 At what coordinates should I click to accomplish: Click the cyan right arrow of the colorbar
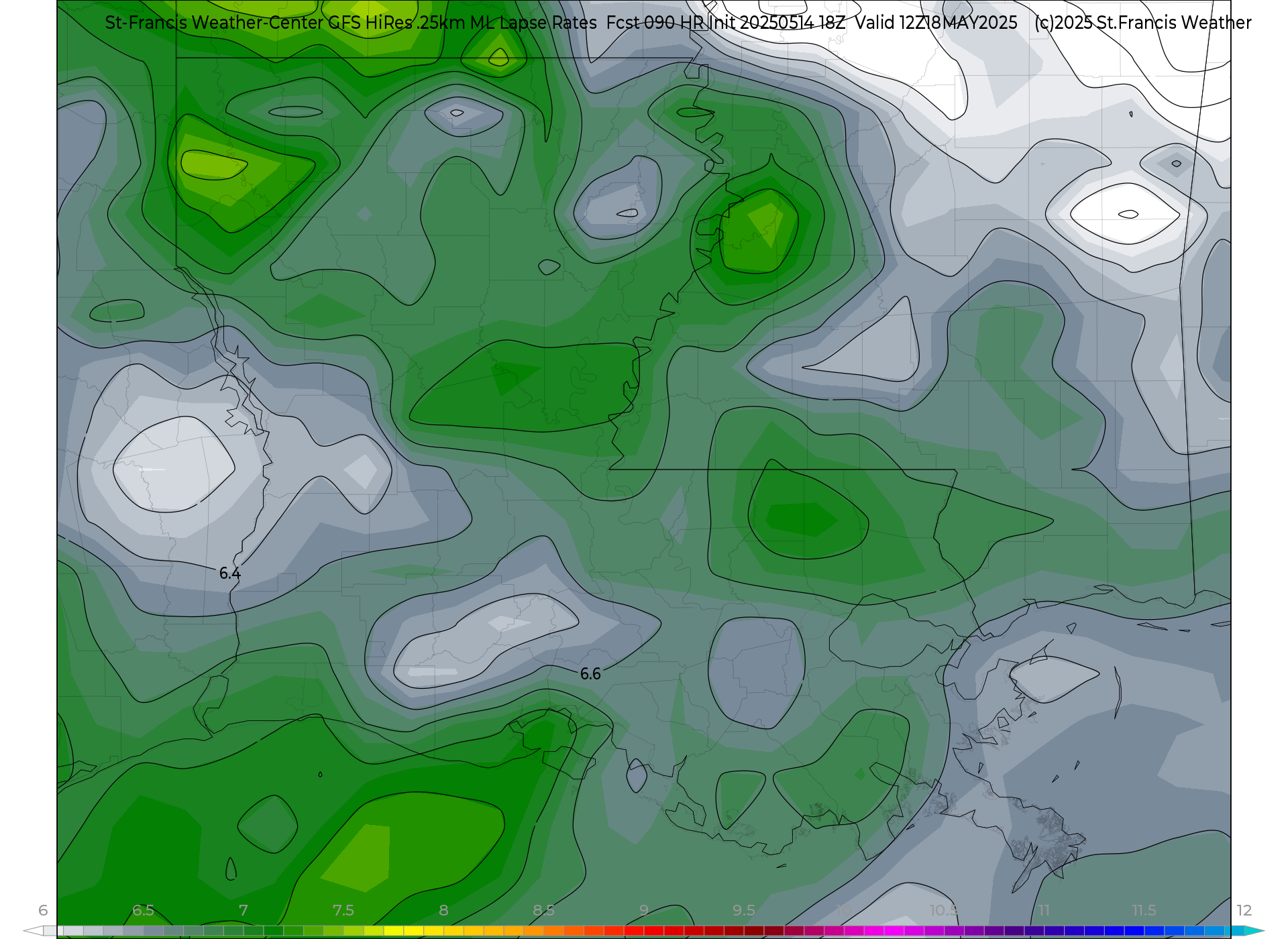(x=1254, y=931)
